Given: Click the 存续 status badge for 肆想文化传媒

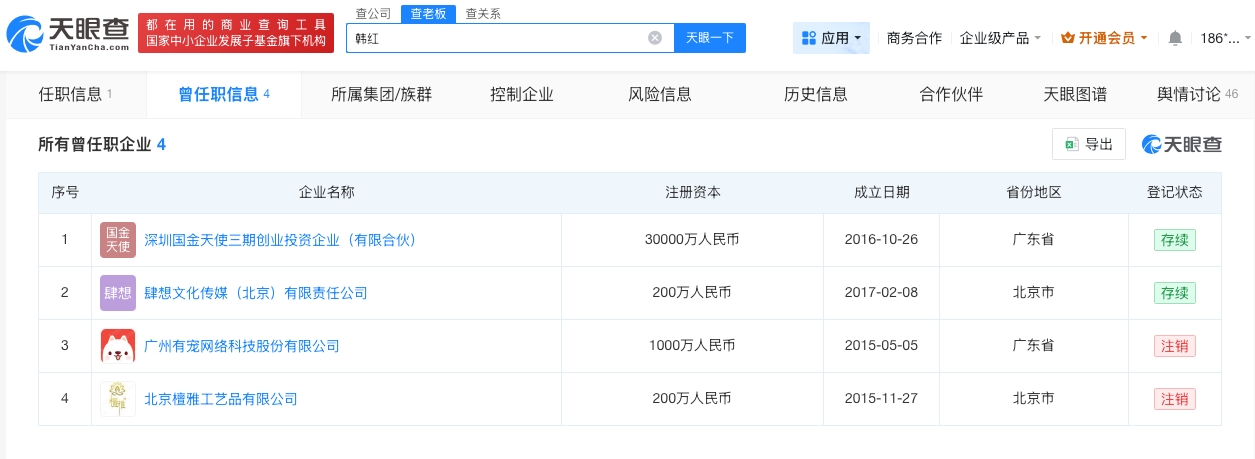Looking at the screenshot, I should pyautogui.click(x=1175, y=293).
